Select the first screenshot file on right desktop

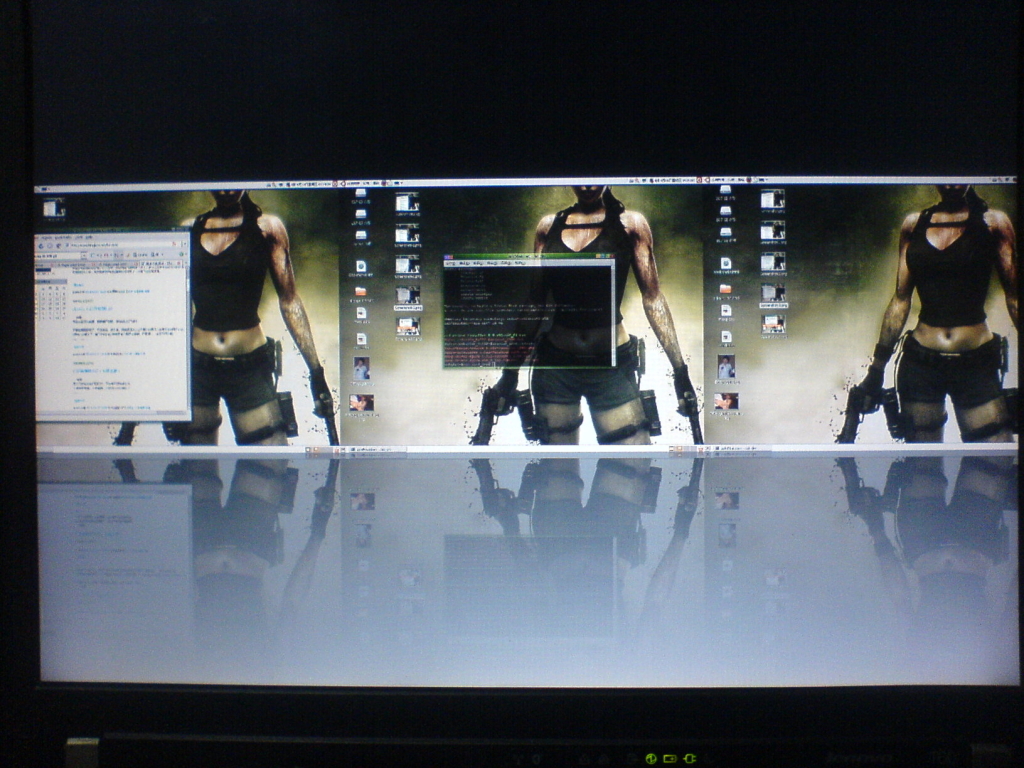772,199
